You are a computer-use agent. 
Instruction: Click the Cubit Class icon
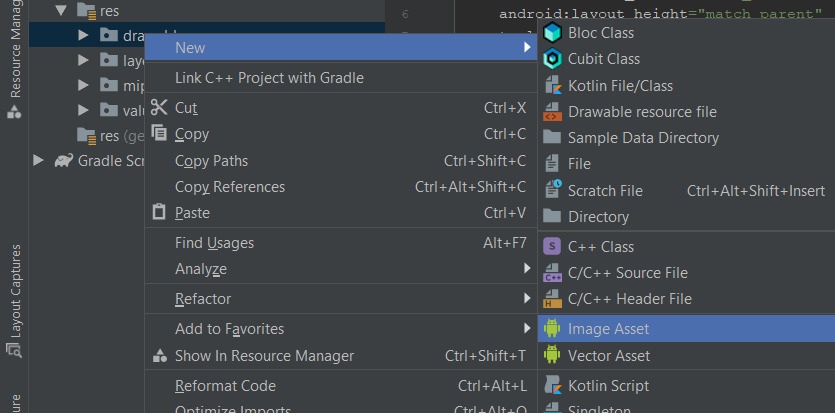[552, 59]
